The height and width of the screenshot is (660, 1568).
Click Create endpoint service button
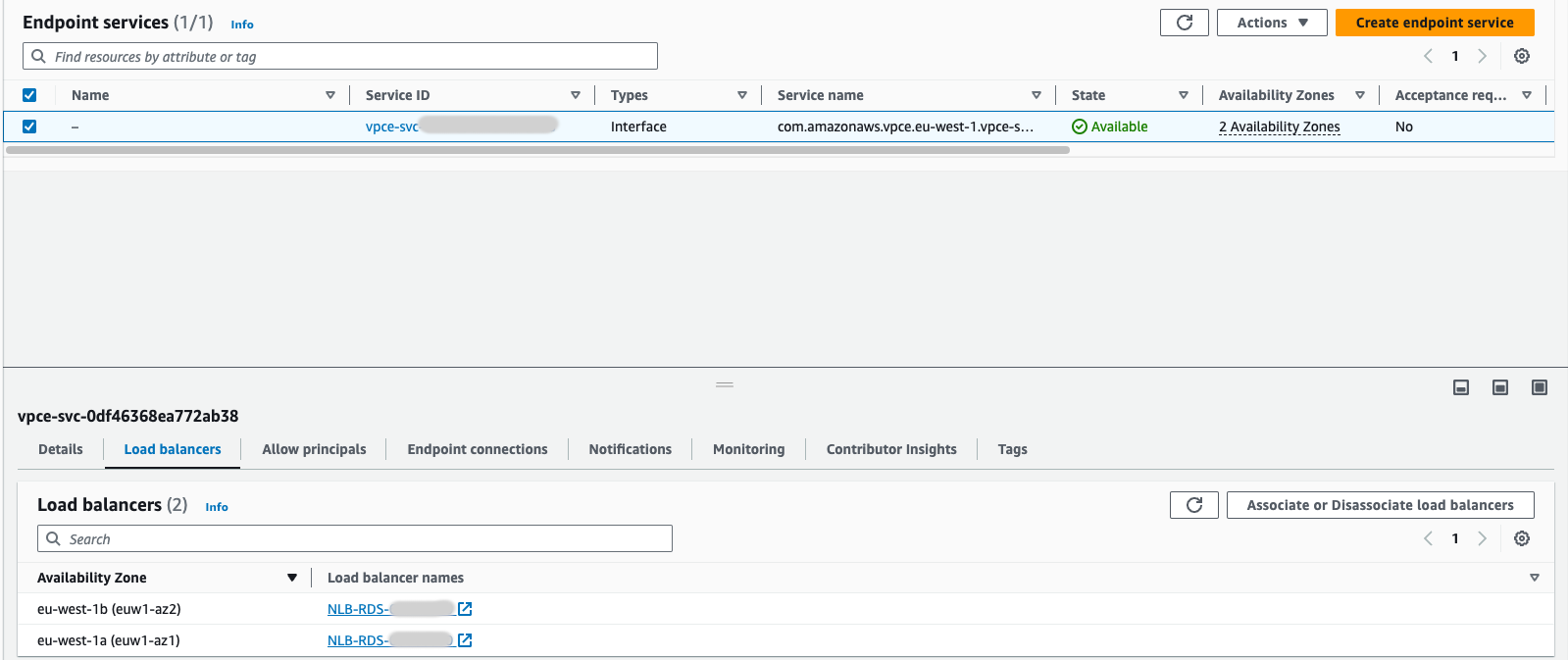click(x=1435, y=23)
